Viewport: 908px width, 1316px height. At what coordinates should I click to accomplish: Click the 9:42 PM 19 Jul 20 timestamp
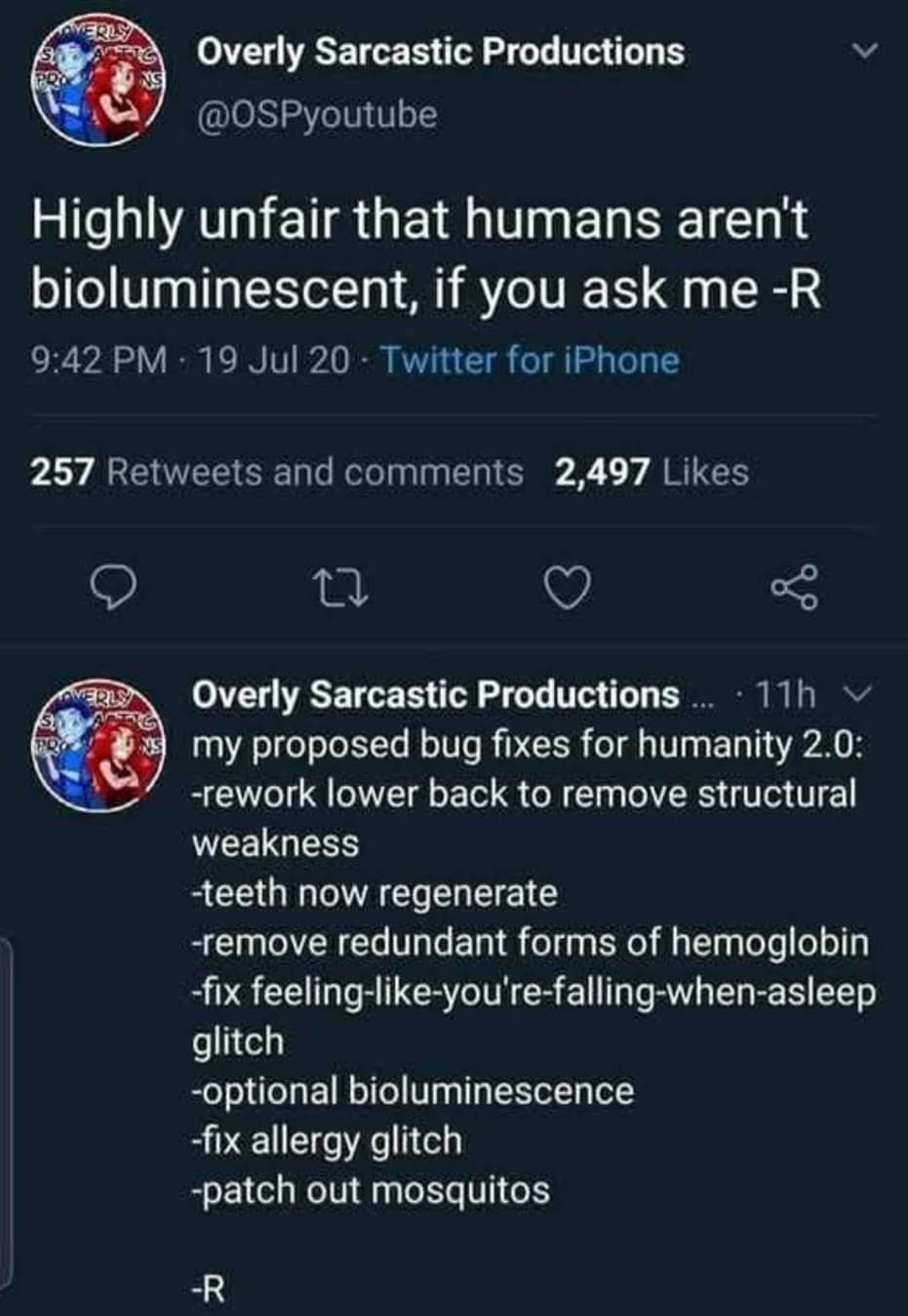(x=191, y=361)
